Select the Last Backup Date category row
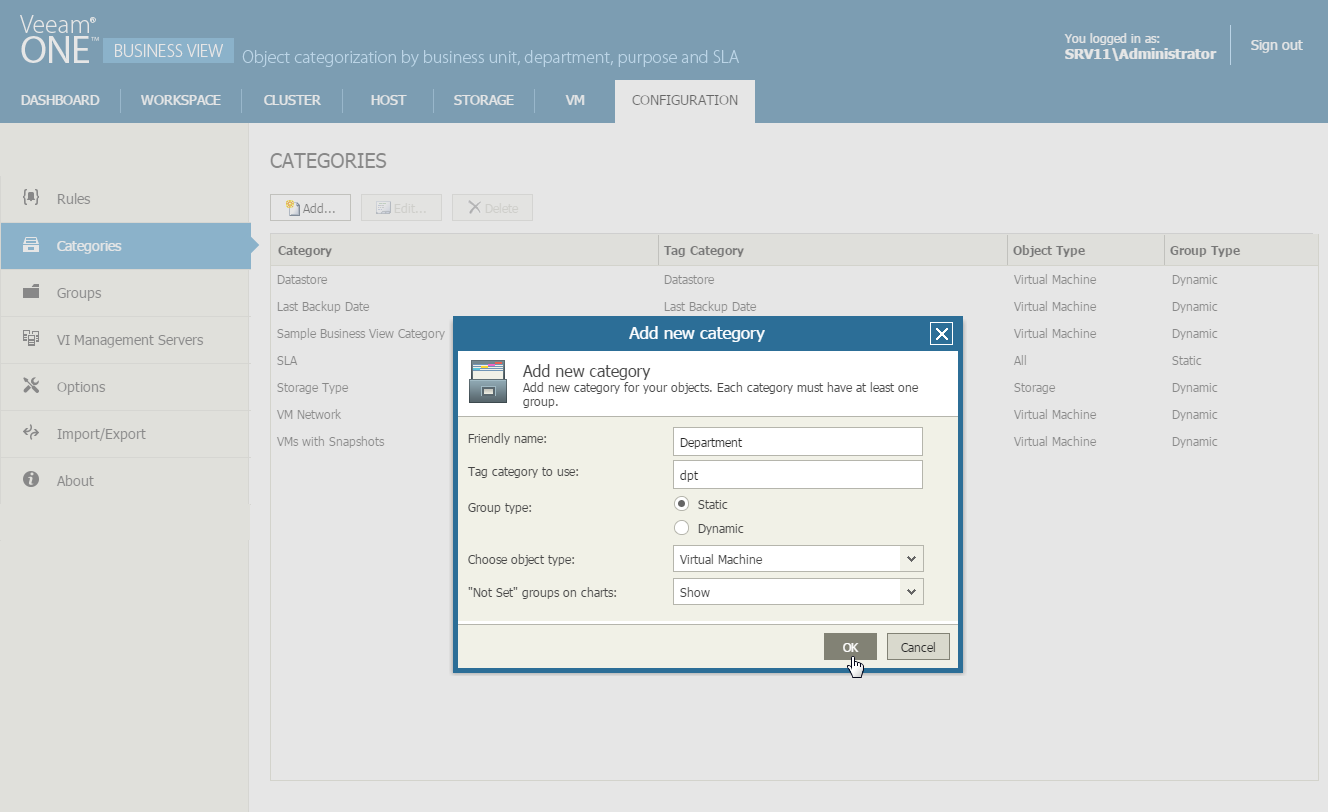Viewport: 1328px width, 812px height. click(794, 307)
